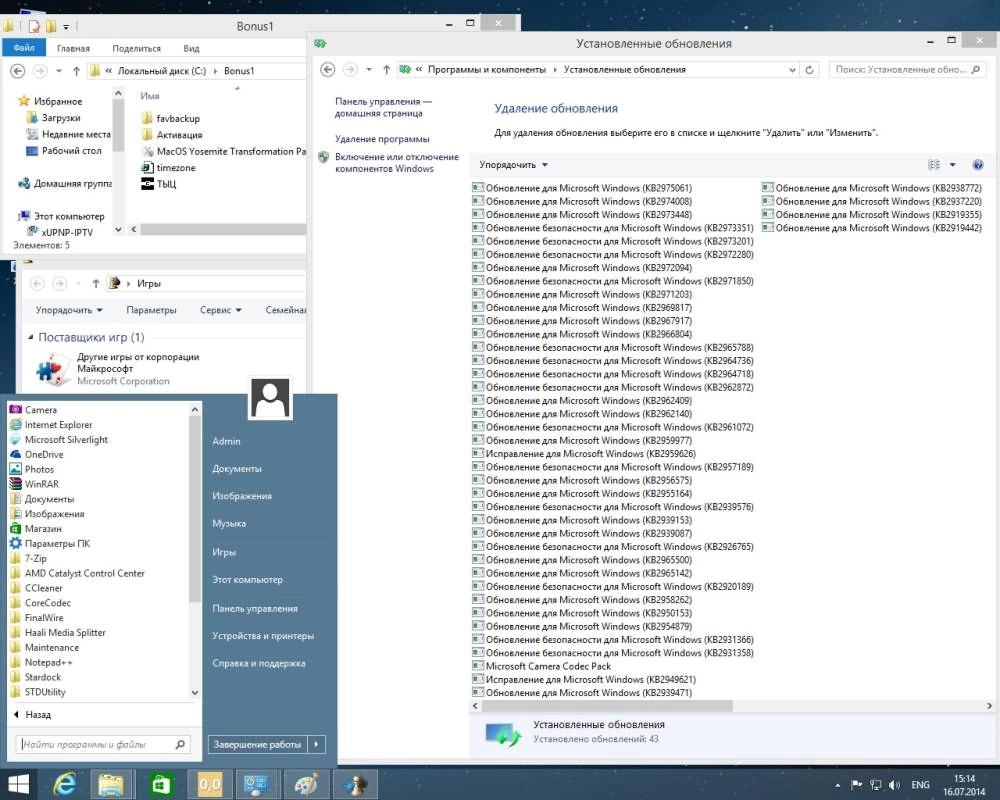Switch to Вид ribbon tab
The height and width of the screenshot is (800, 1000).
click(x=191, y=48)
